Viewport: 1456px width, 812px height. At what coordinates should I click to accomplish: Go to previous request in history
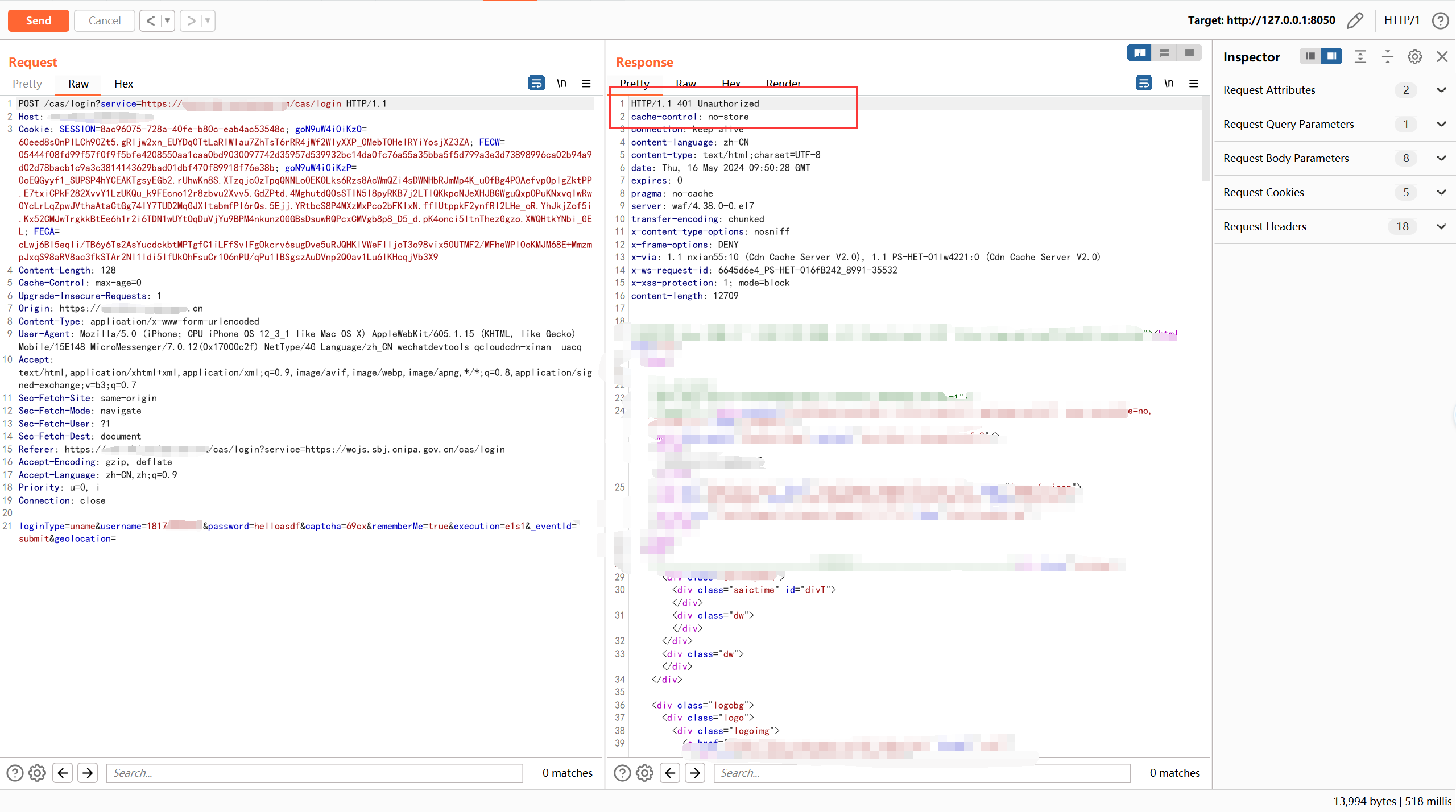(151, 20)
